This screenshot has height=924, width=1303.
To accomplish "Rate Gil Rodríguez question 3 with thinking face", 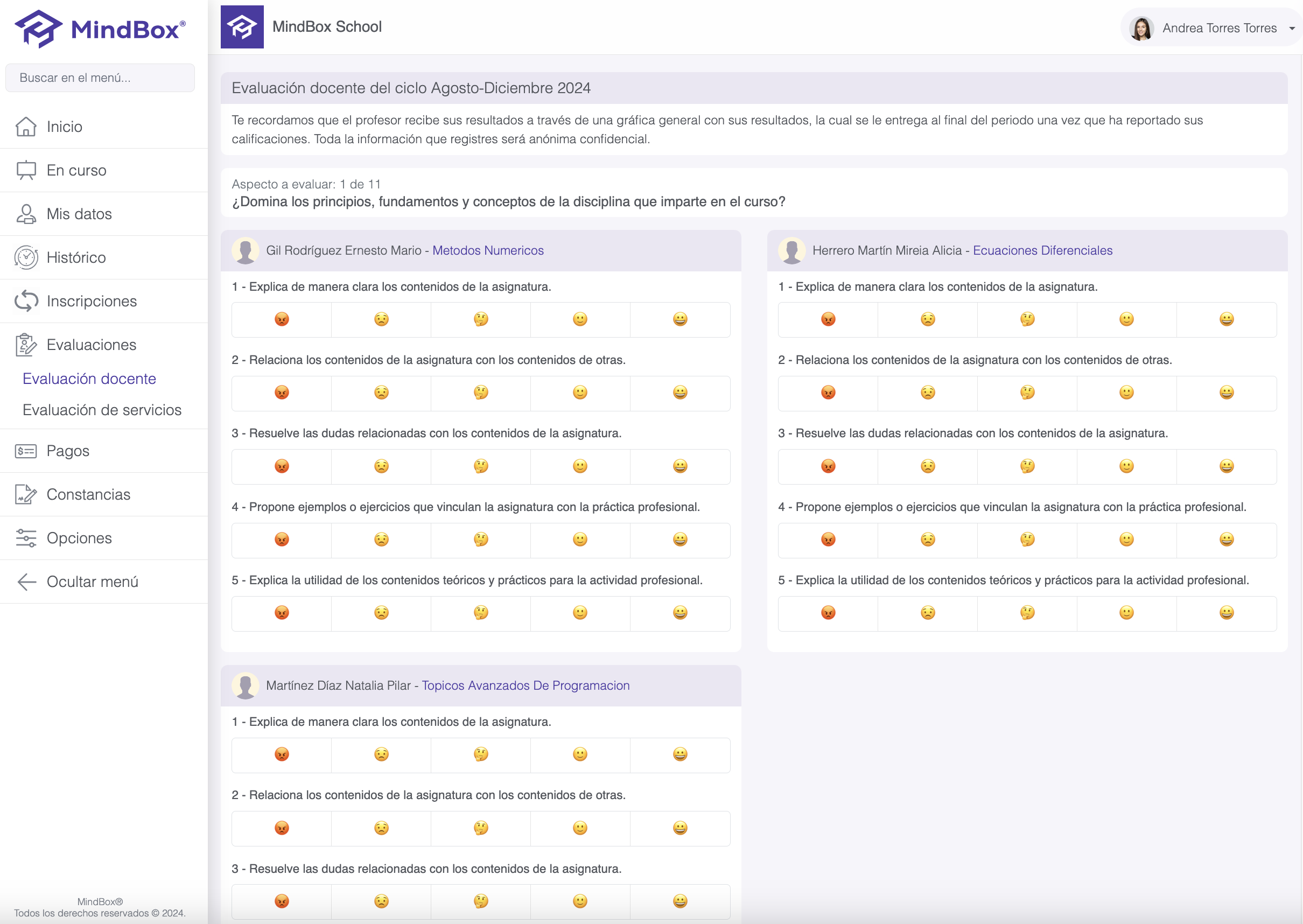I will coord(481,466).
